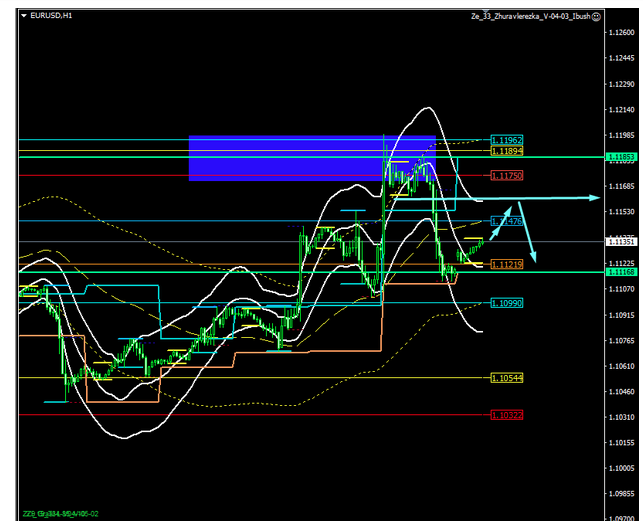643x528 pixels.
Task: Click the 1.11894 yellow price label
Action: 507,150
